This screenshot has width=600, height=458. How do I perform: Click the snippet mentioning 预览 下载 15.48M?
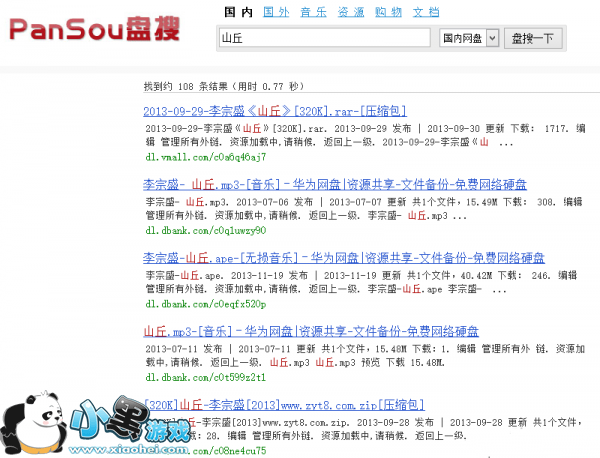(x=365, y=356)
